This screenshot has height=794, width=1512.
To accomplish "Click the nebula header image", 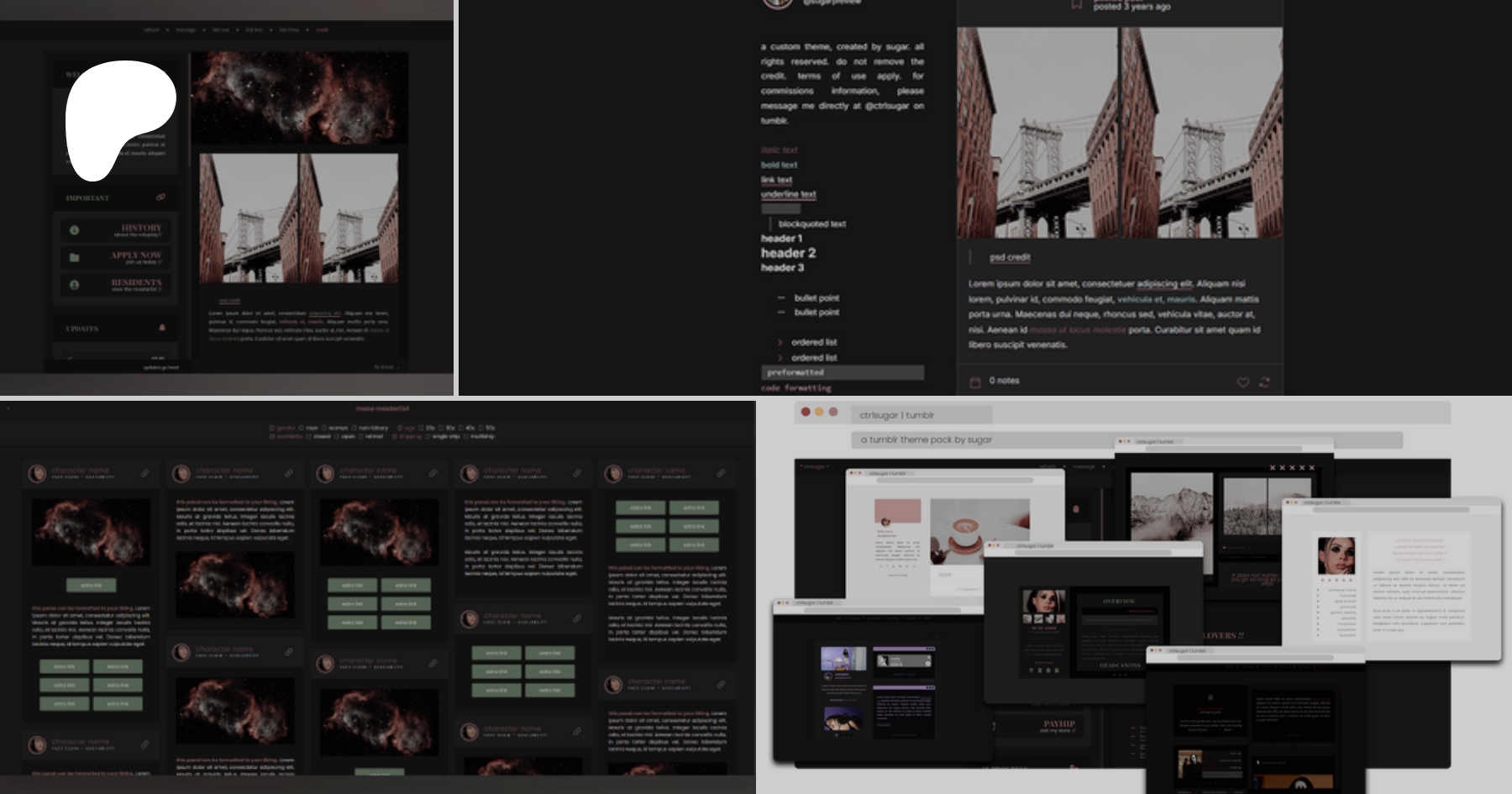I will (299, 97).
